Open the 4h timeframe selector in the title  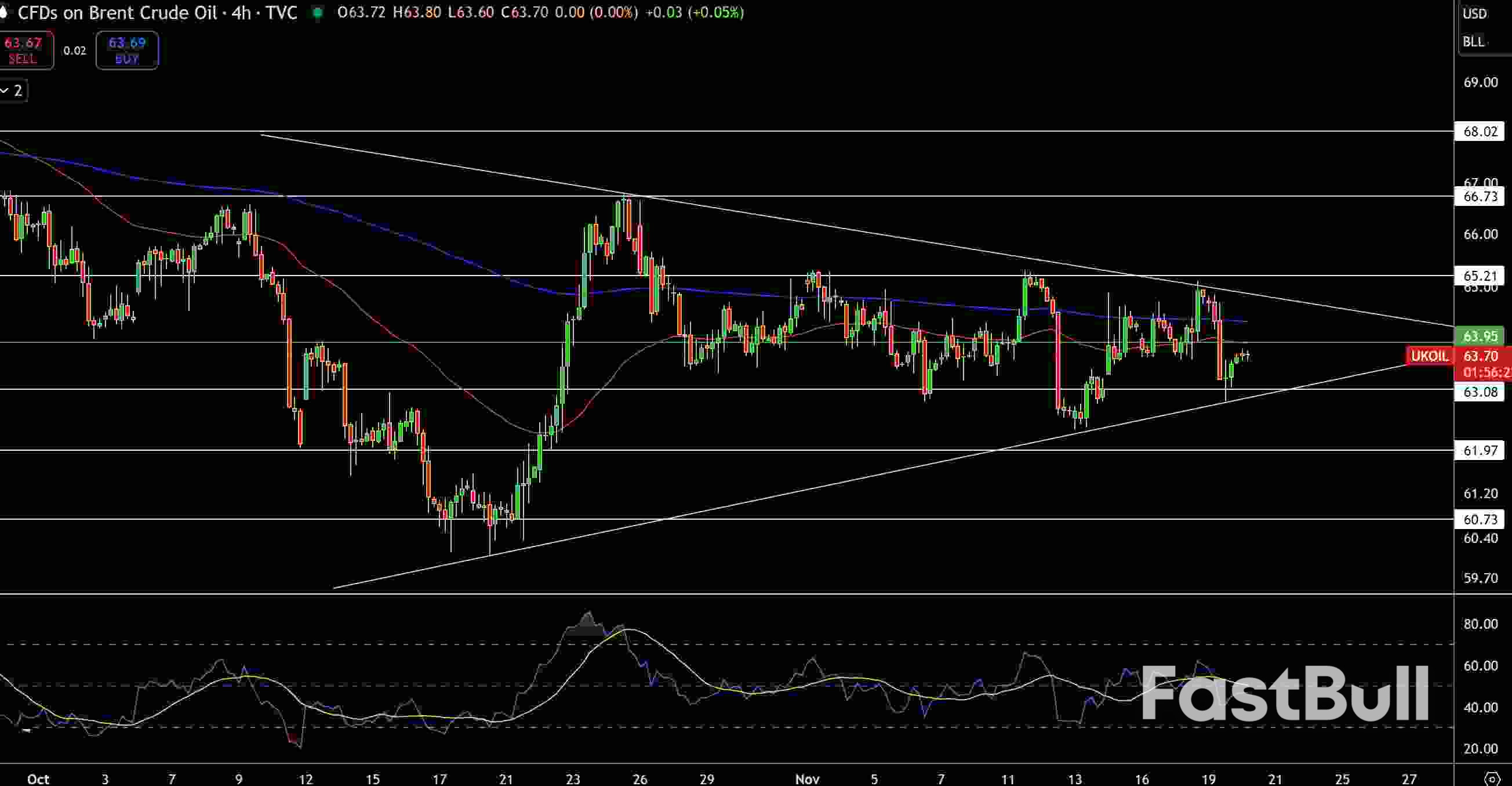point(240,13)
